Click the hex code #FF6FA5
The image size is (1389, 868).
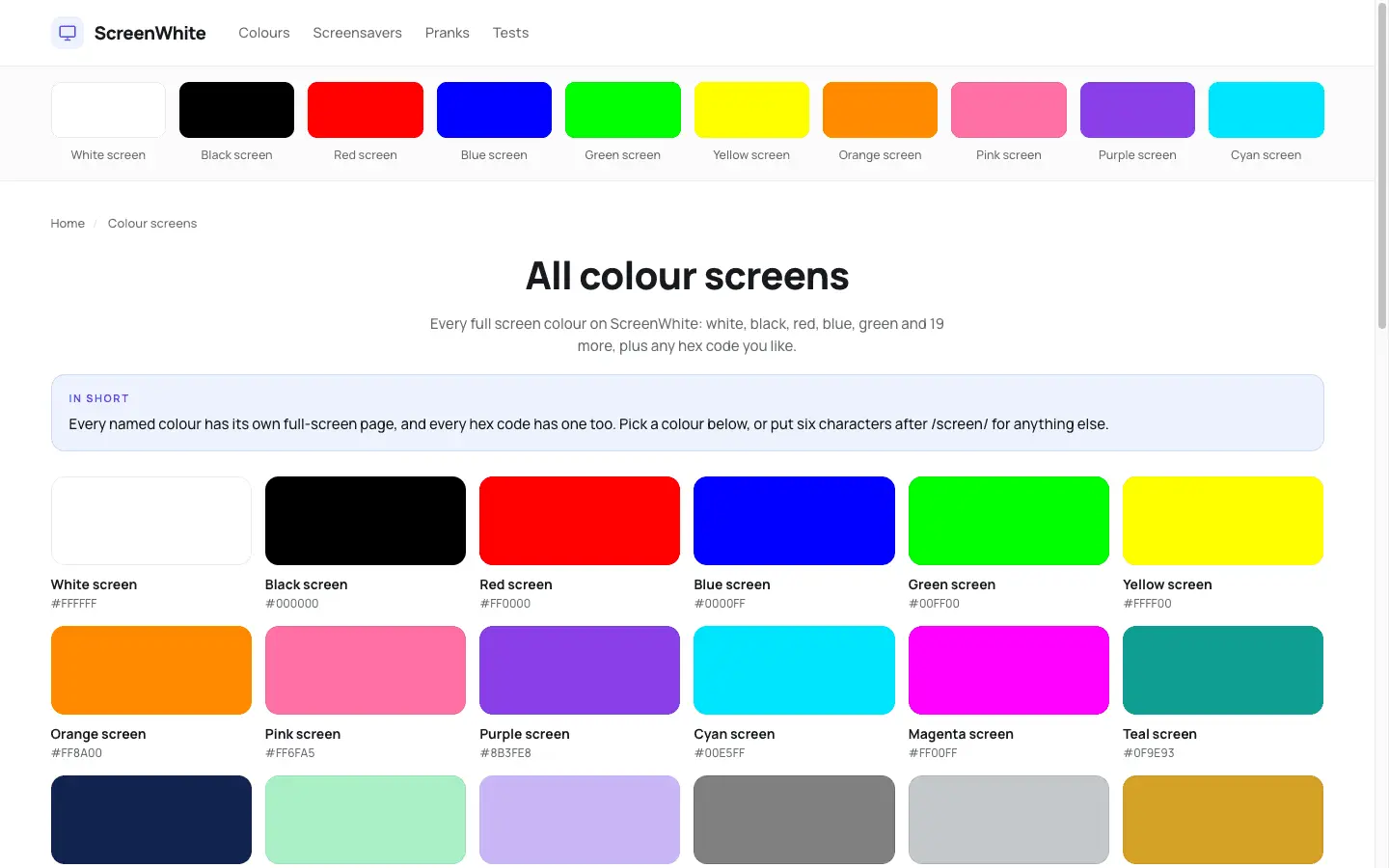(x=290, y=753)
